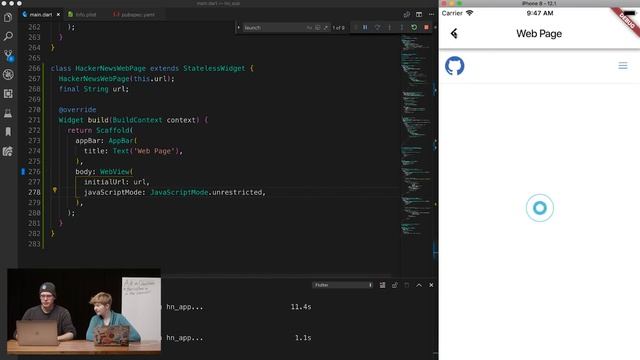
Task: Click 'AppBar(' on line 273
Action: point(123,140)
